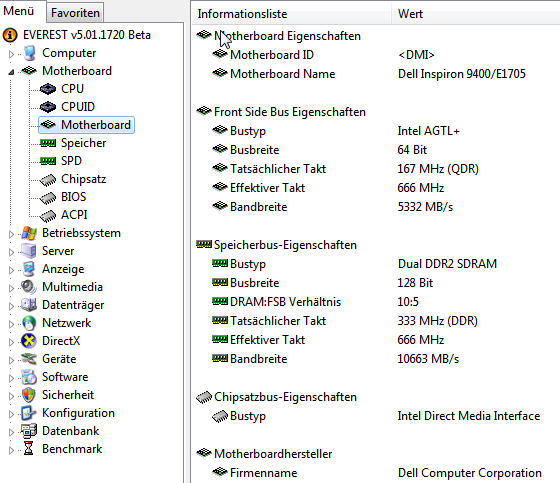Click the Datenbank icon
This screenshot has height=483, width=560.
29,431
